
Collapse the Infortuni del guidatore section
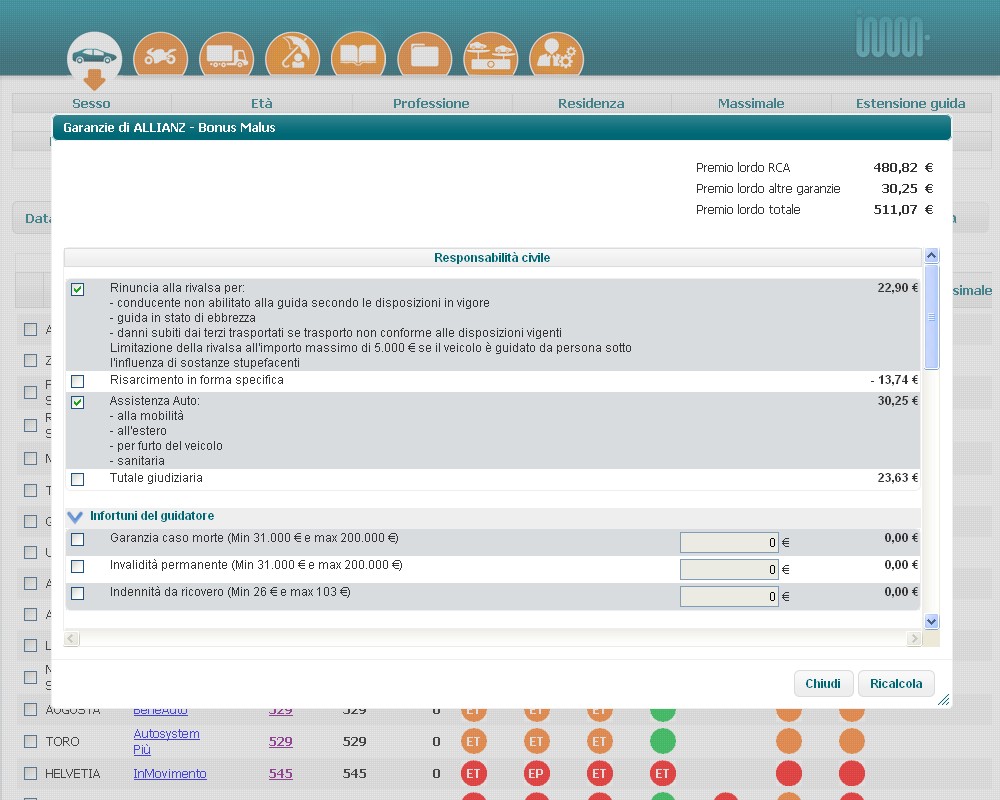point(75,517)
